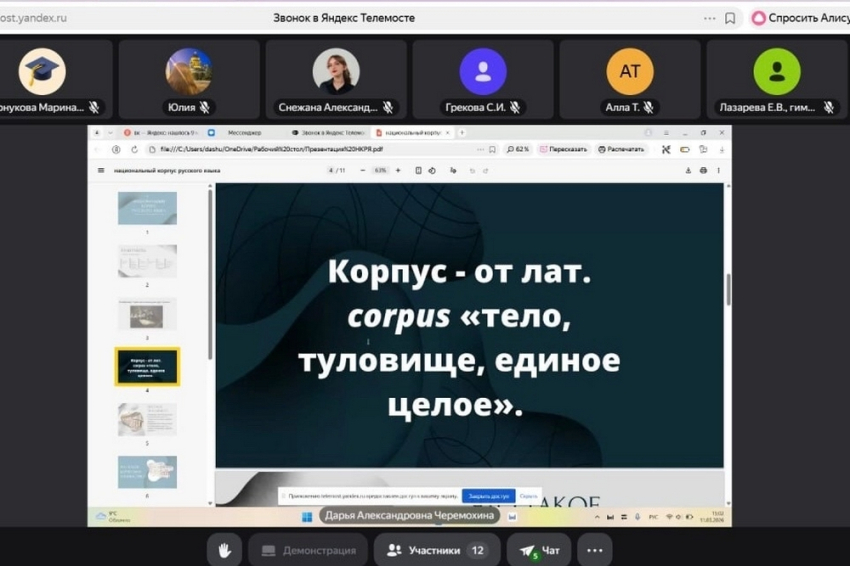Image resolution: width=850 pixels, height=566 pixels.
Task: Reload the PDF page in shared browser
Action: [x=134, y=149]
